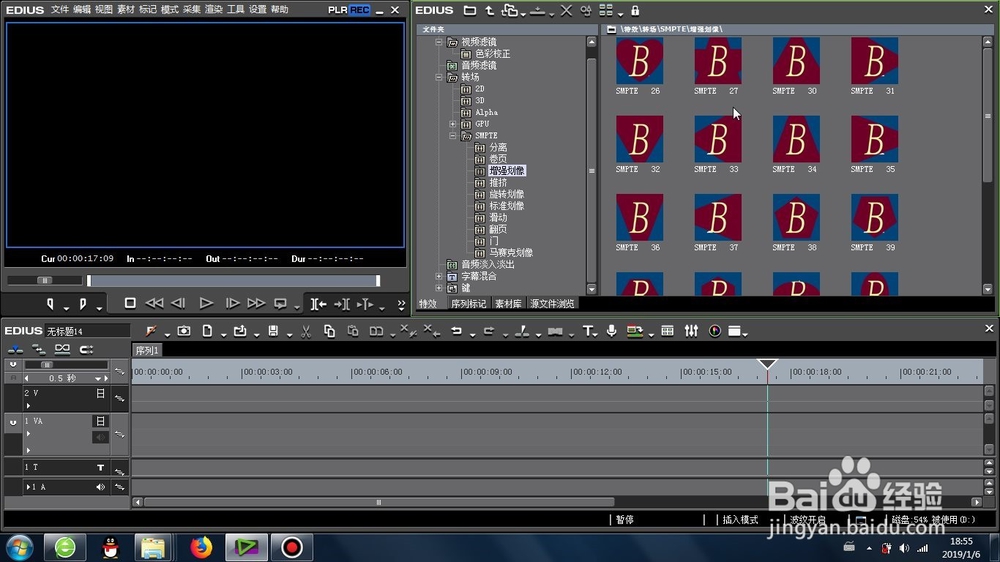Click the shuttle slider under the preview
Image resolution: width=1000 pixels, height=562 pixels.
[45, 280]
